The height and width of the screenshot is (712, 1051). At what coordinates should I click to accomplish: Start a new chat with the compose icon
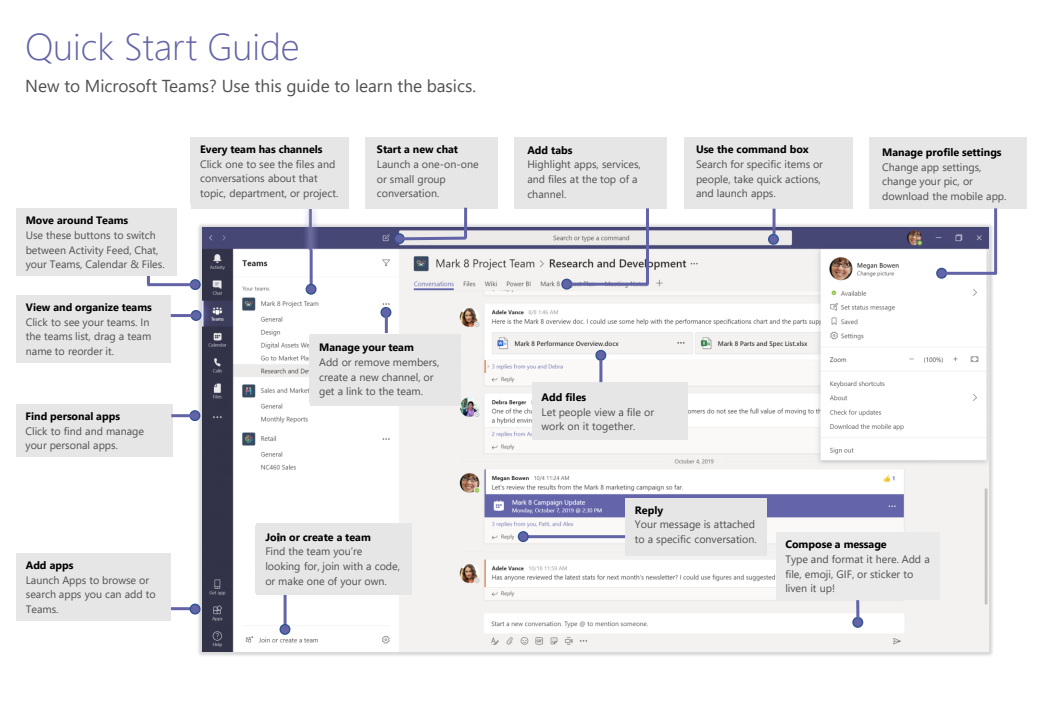(386, 238)
